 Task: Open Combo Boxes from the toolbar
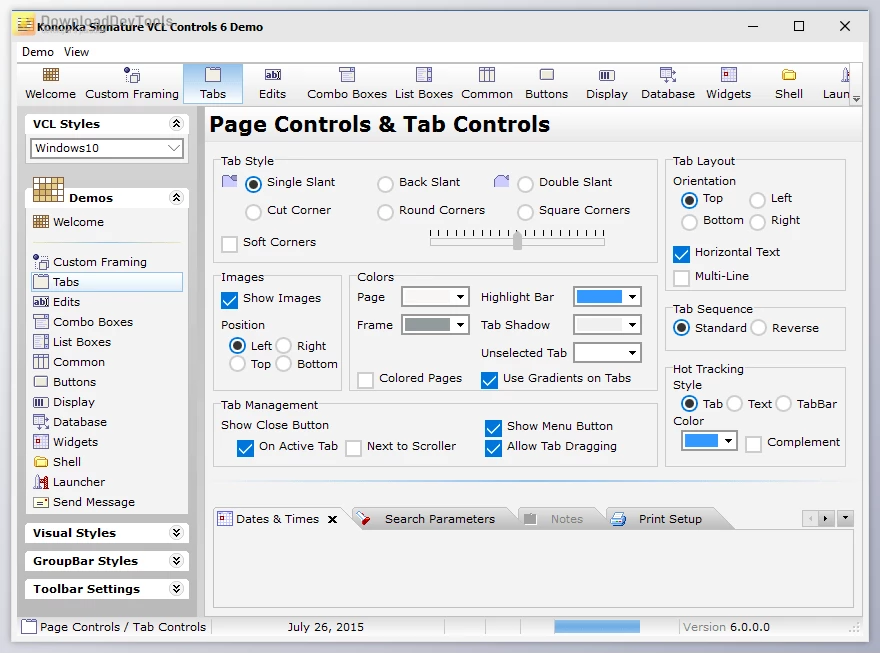347,83
